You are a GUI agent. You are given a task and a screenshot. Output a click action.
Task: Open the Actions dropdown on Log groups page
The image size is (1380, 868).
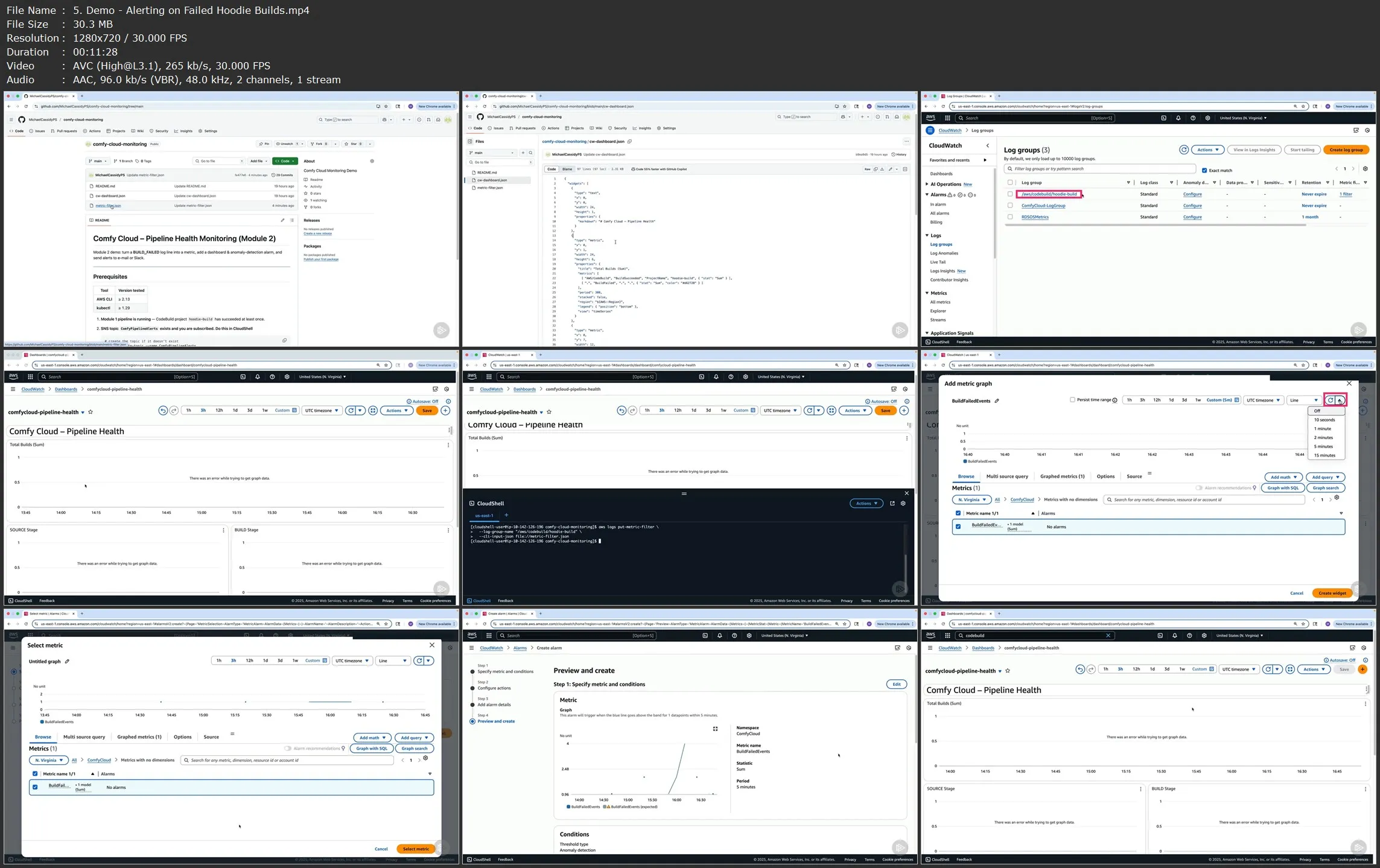point(1207,150)
